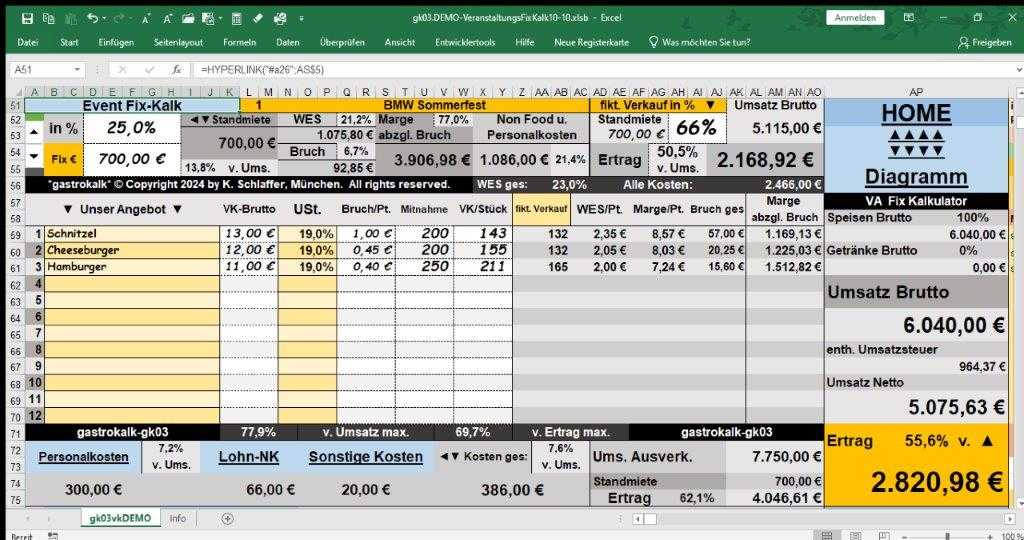
Task: Click the Anmelden sign-in button
Action: (x=854, y=18)
